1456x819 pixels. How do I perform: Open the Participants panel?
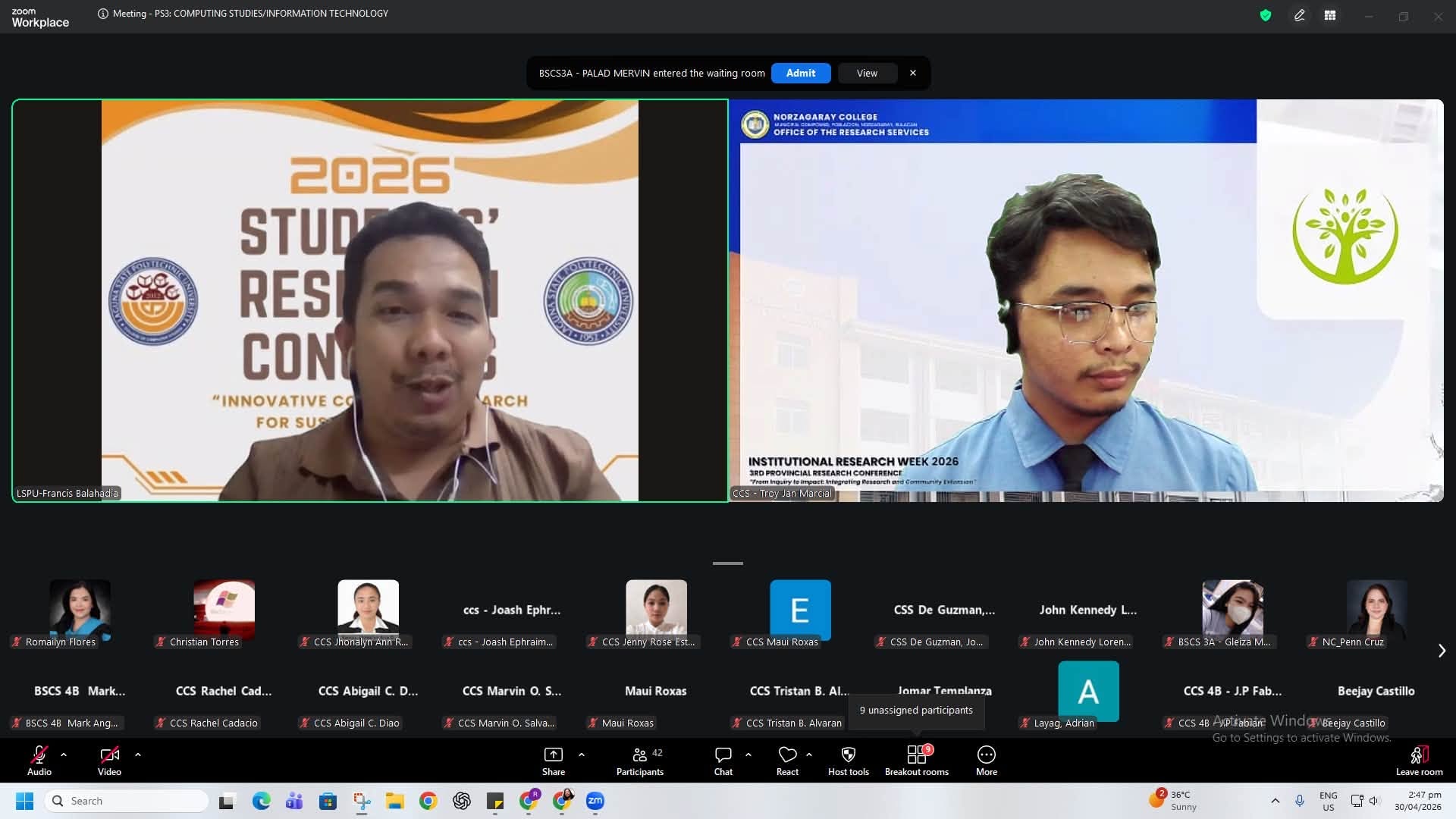click(x=640, y=761)
